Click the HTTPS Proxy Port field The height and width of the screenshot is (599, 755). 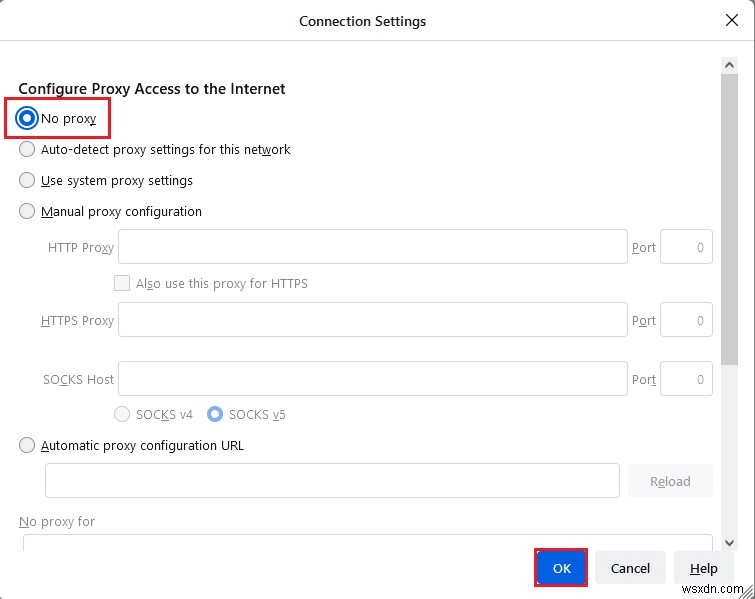(x=686, y=320)
